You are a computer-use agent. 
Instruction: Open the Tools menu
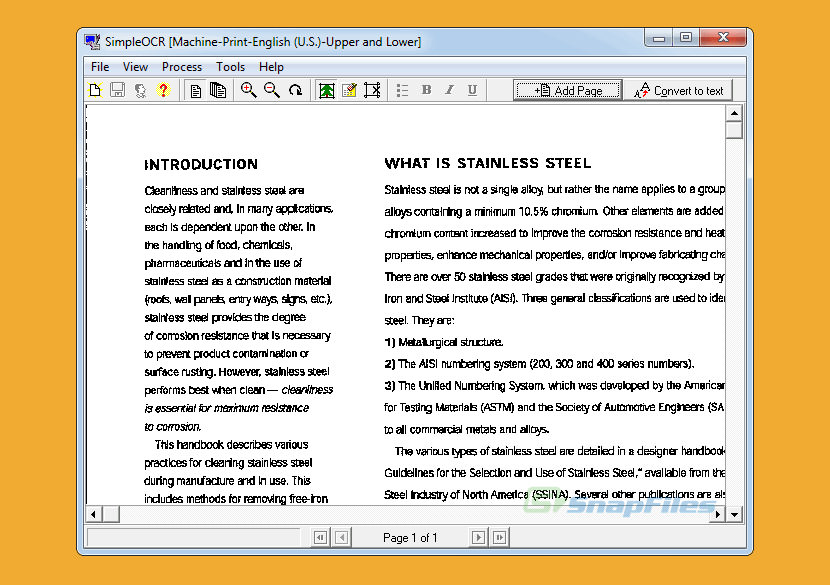pos(230,67)
